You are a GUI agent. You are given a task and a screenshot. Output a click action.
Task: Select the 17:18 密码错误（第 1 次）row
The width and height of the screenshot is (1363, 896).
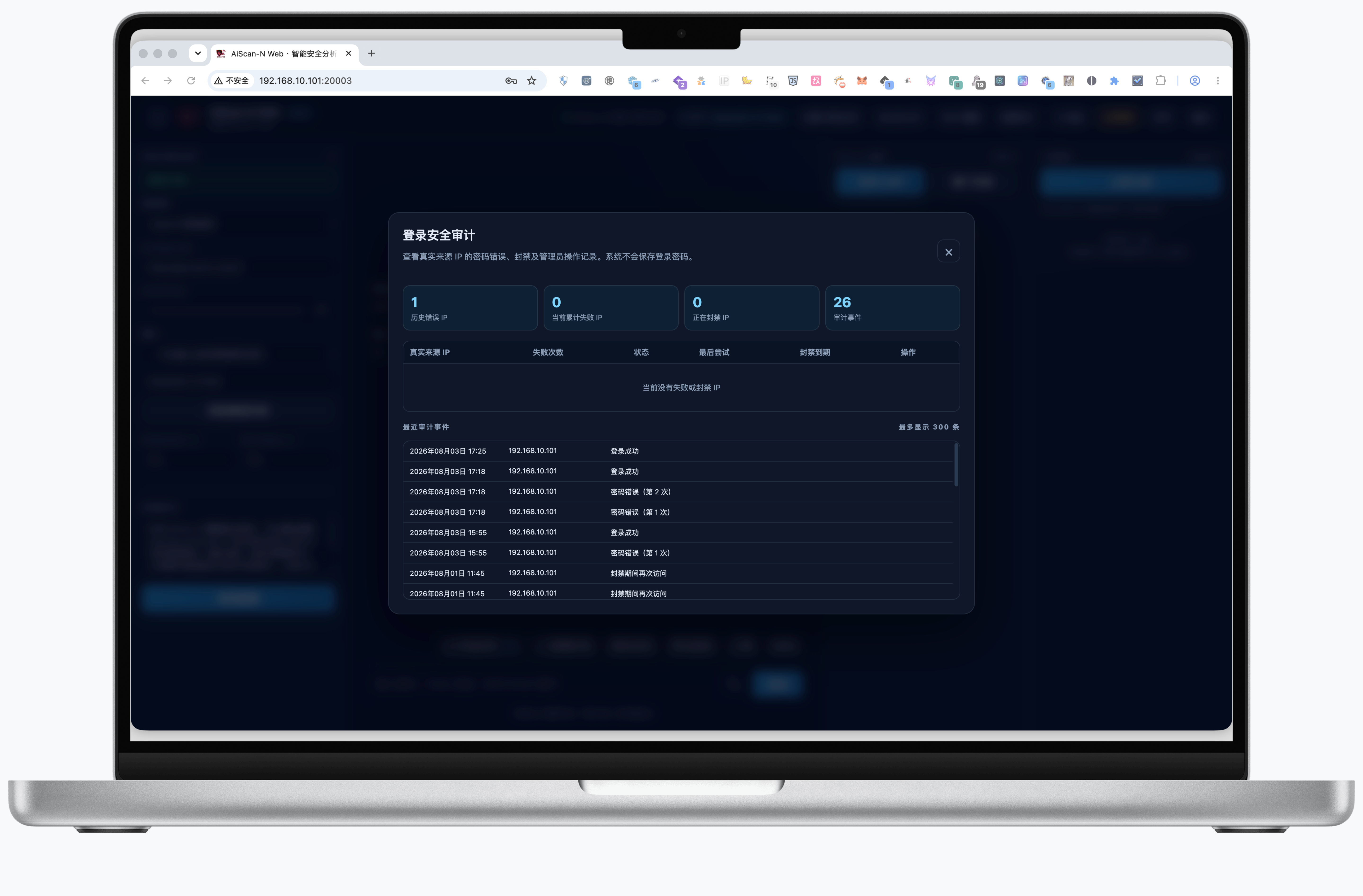coord(678,512)
